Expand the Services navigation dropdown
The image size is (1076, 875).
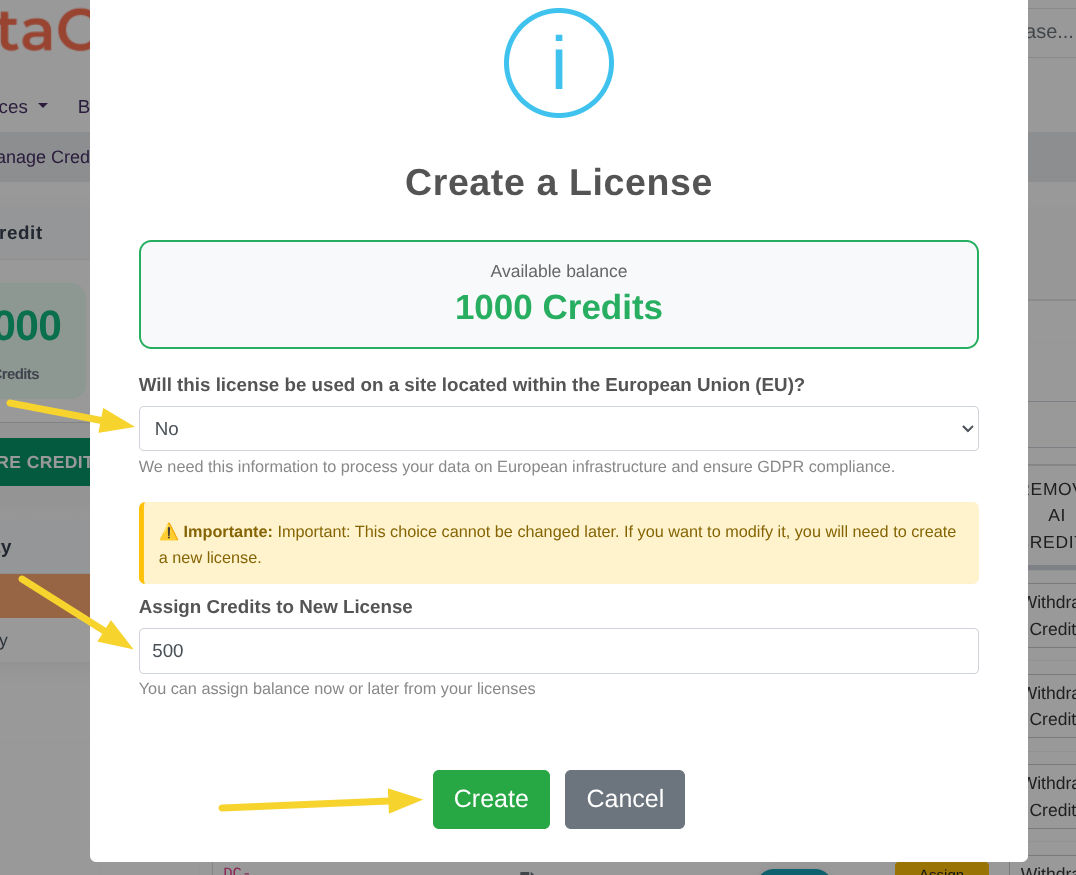(18, 106)
